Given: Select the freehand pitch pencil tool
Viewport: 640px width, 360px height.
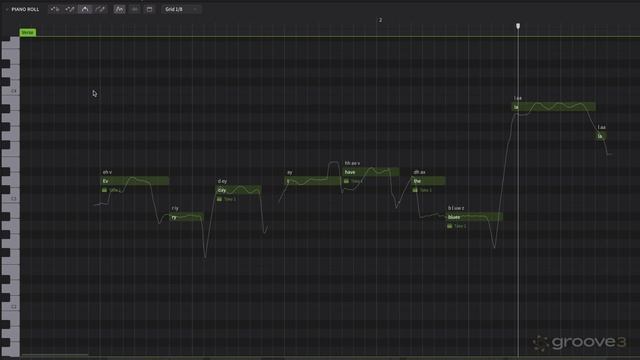Looking at the screenshot, I should click(x=100, y=9).
